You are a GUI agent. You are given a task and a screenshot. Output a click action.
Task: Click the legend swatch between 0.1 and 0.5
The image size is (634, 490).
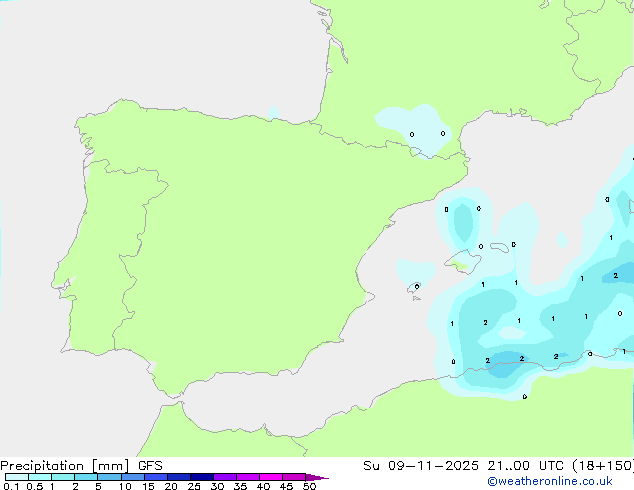pos(17,477)
